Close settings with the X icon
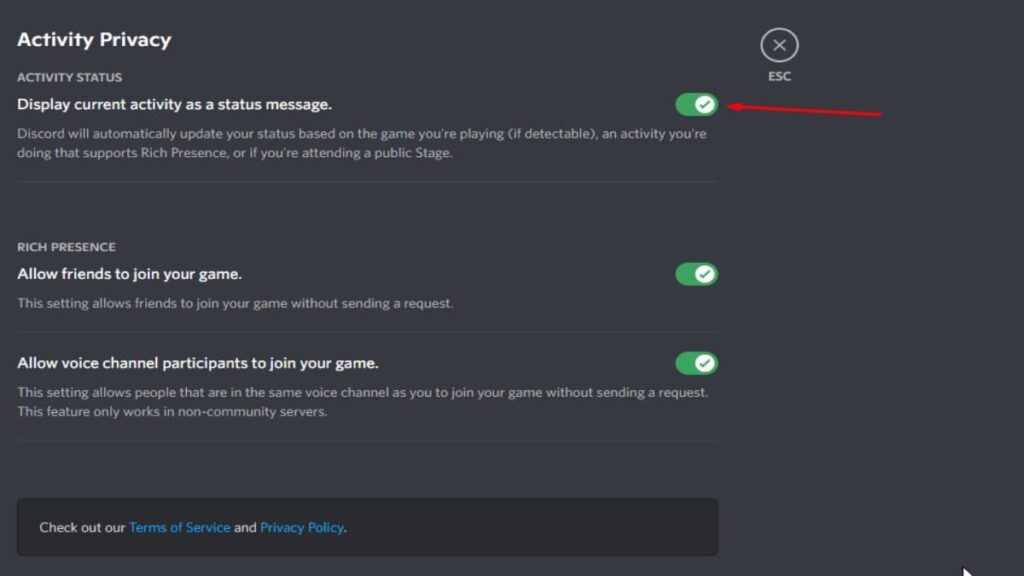The height and width of the screenshot is (576, 1024). (x=779, y=45)
